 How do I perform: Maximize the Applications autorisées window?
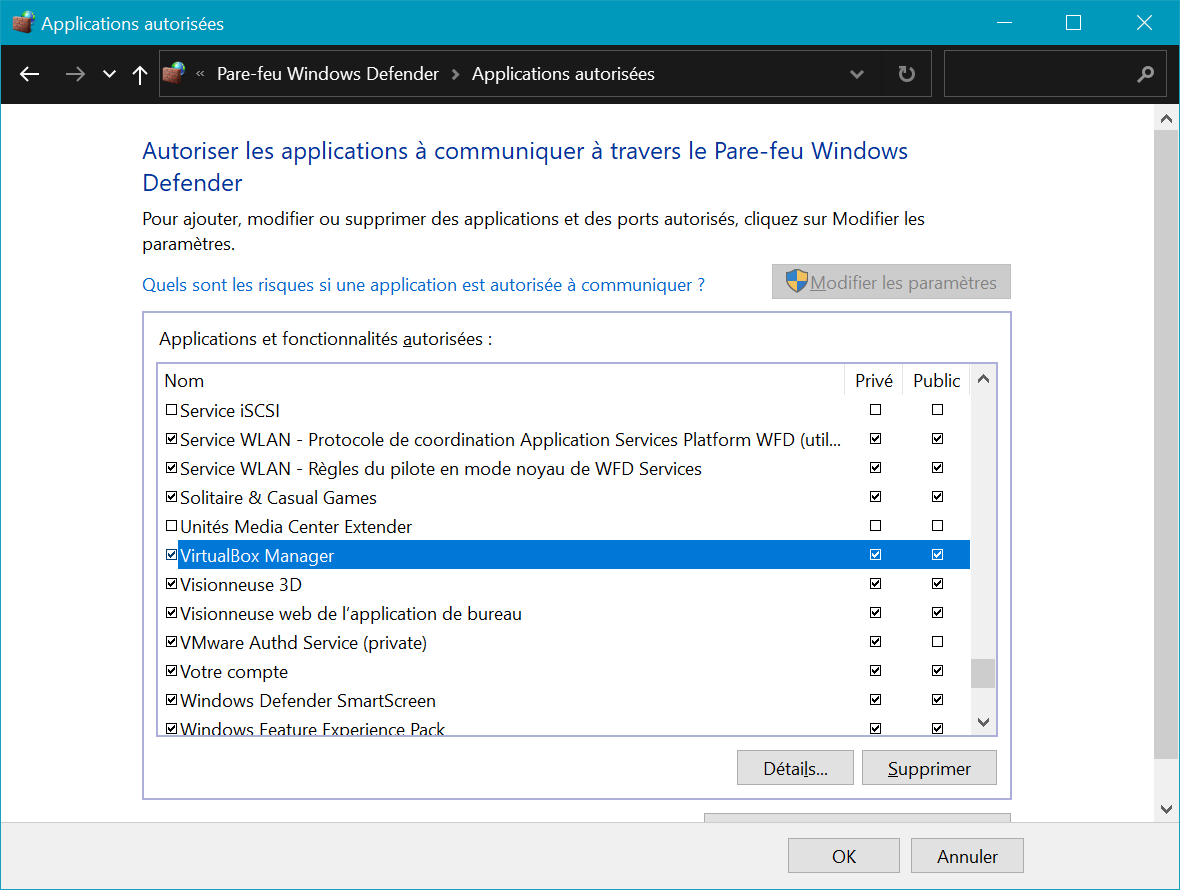pyautogui.click(x=1073, y=23)
